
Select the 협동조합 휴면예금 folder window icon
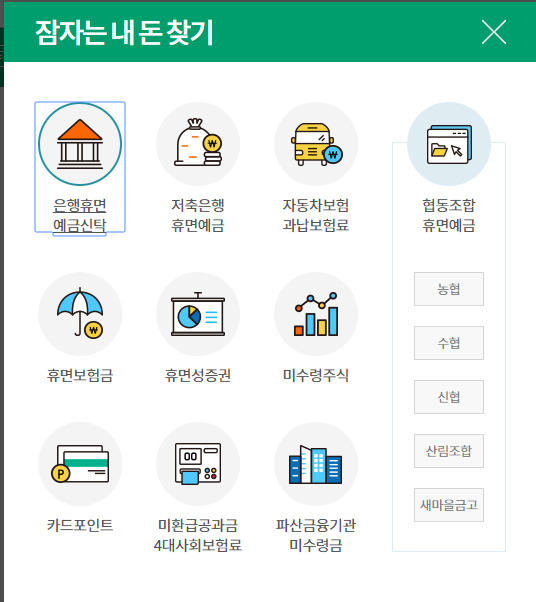[449, 144]
